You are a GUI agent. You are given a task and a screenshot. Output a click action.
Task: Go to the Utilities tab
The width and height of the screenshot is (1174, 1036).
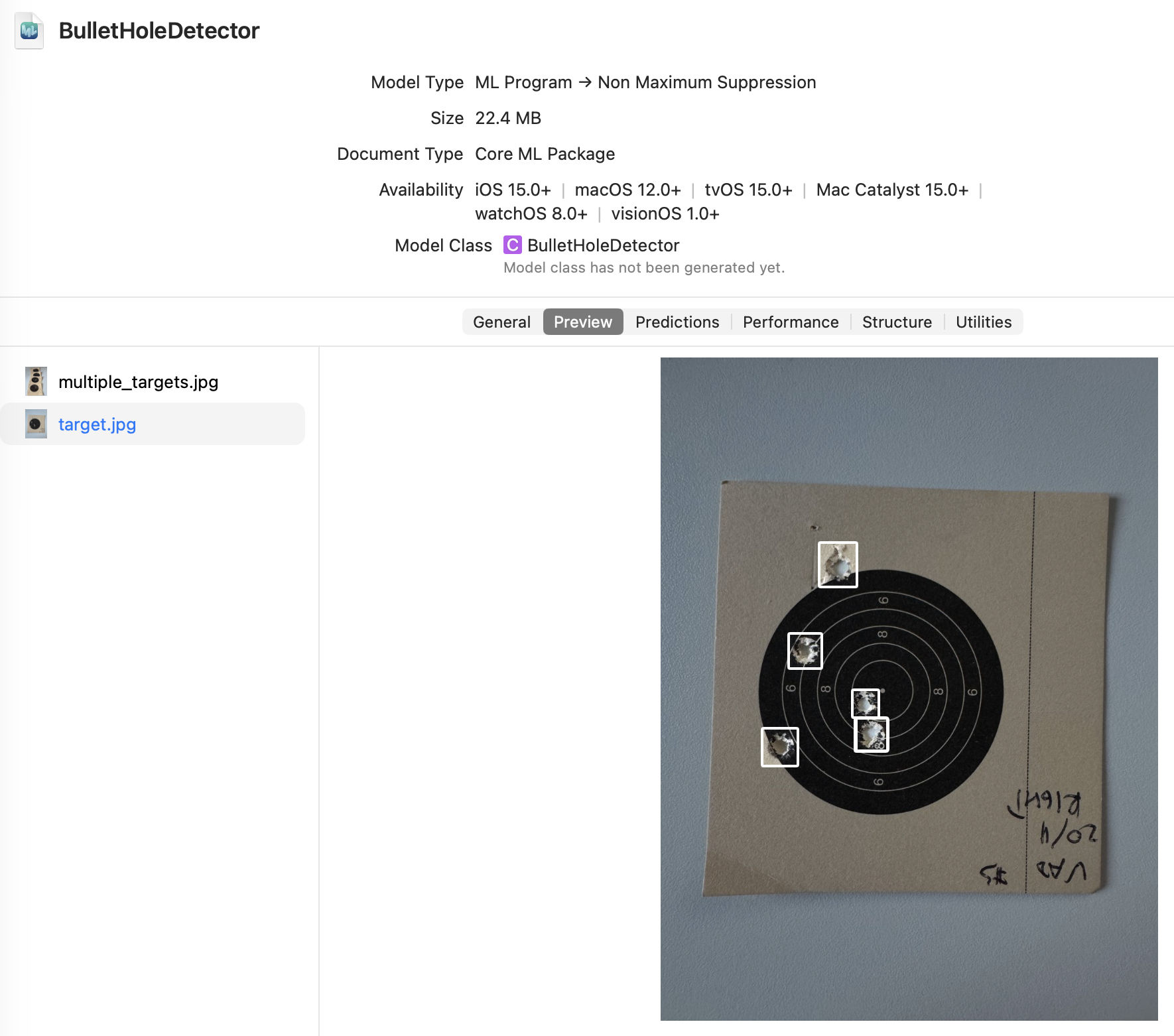[x=984, y=322]
